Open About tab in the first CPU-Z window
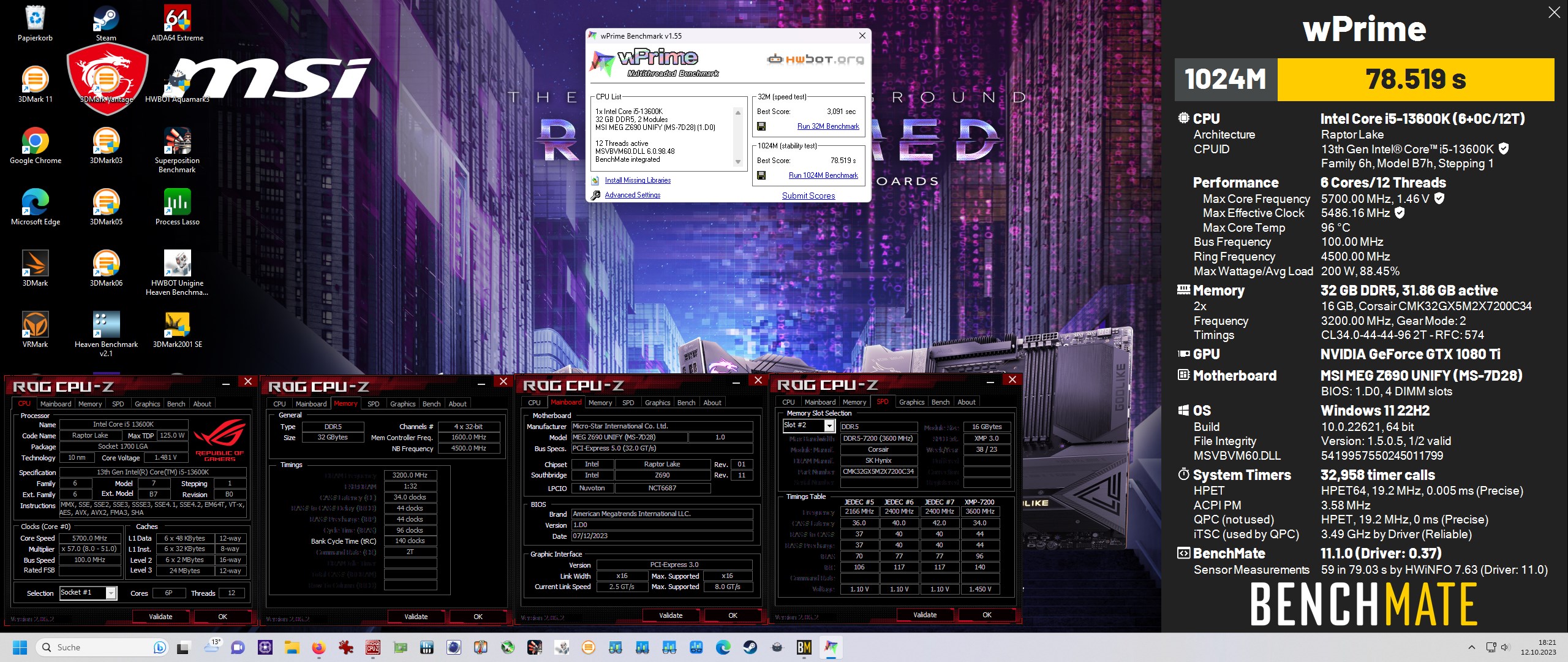Viewport: 1568px width, 662px height. 202,404
